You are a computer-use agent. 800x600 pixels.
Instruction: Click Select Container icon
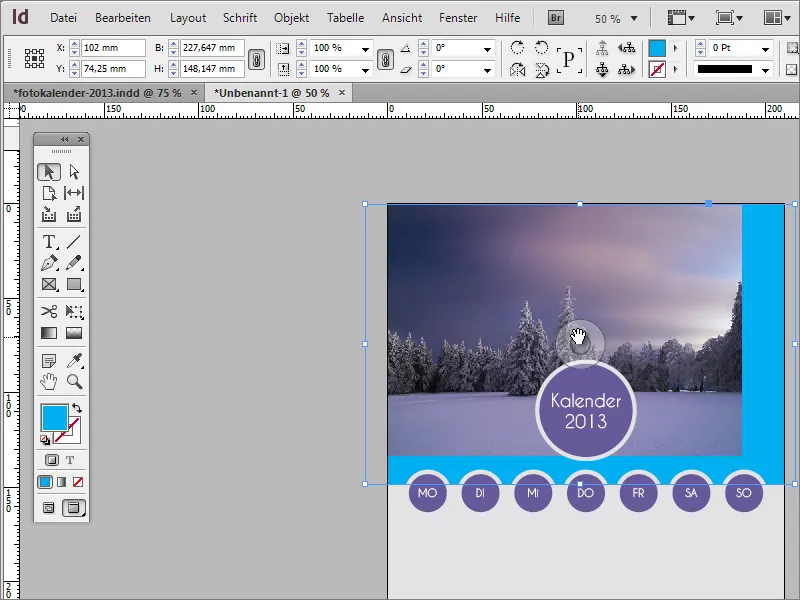(x=602, y=48)
